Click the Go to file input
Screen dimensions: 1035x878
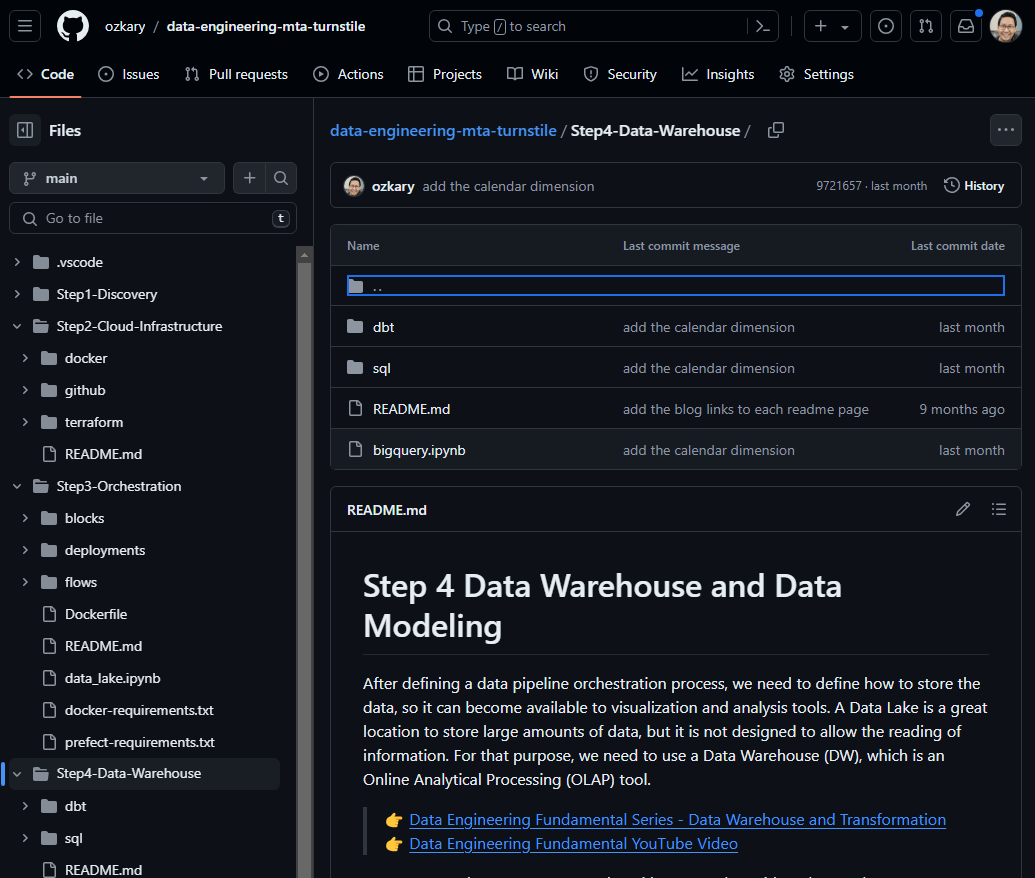[152, 219]
